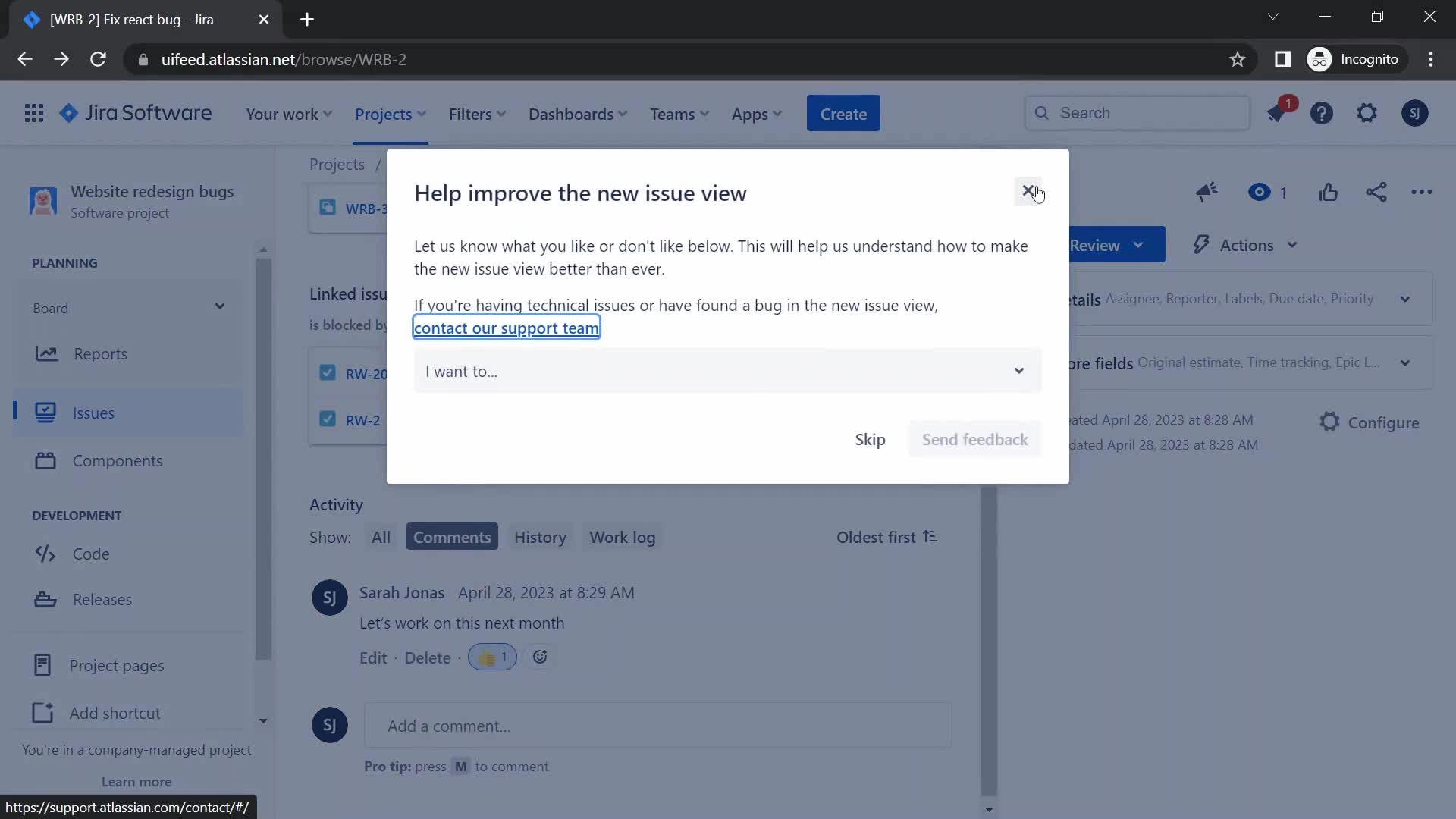
Task: Click the more actions ellipsis icon
Action: [1422, 192]
